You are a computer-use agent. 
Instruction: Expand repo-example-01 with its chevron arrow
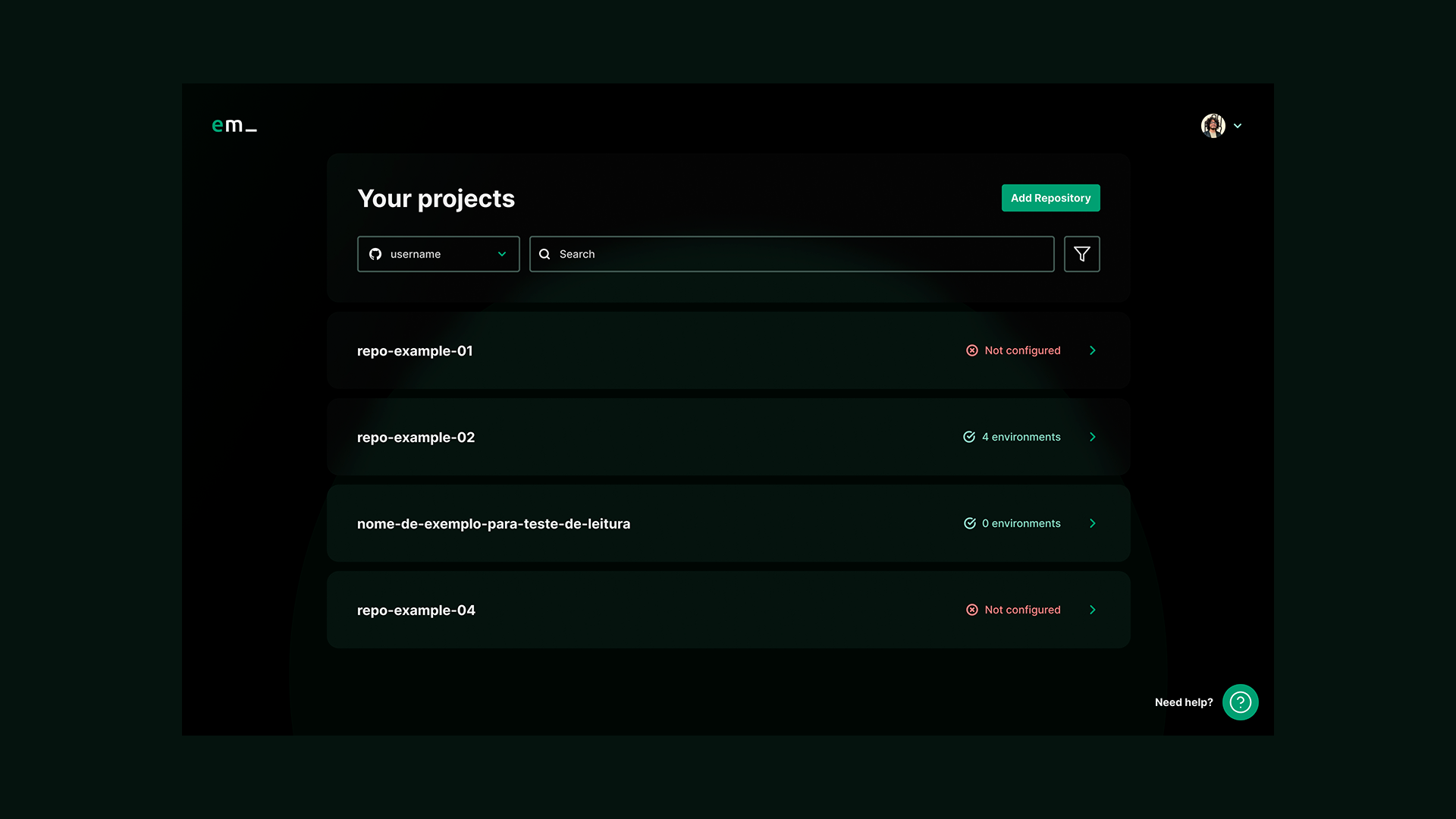coord(1093,350)
